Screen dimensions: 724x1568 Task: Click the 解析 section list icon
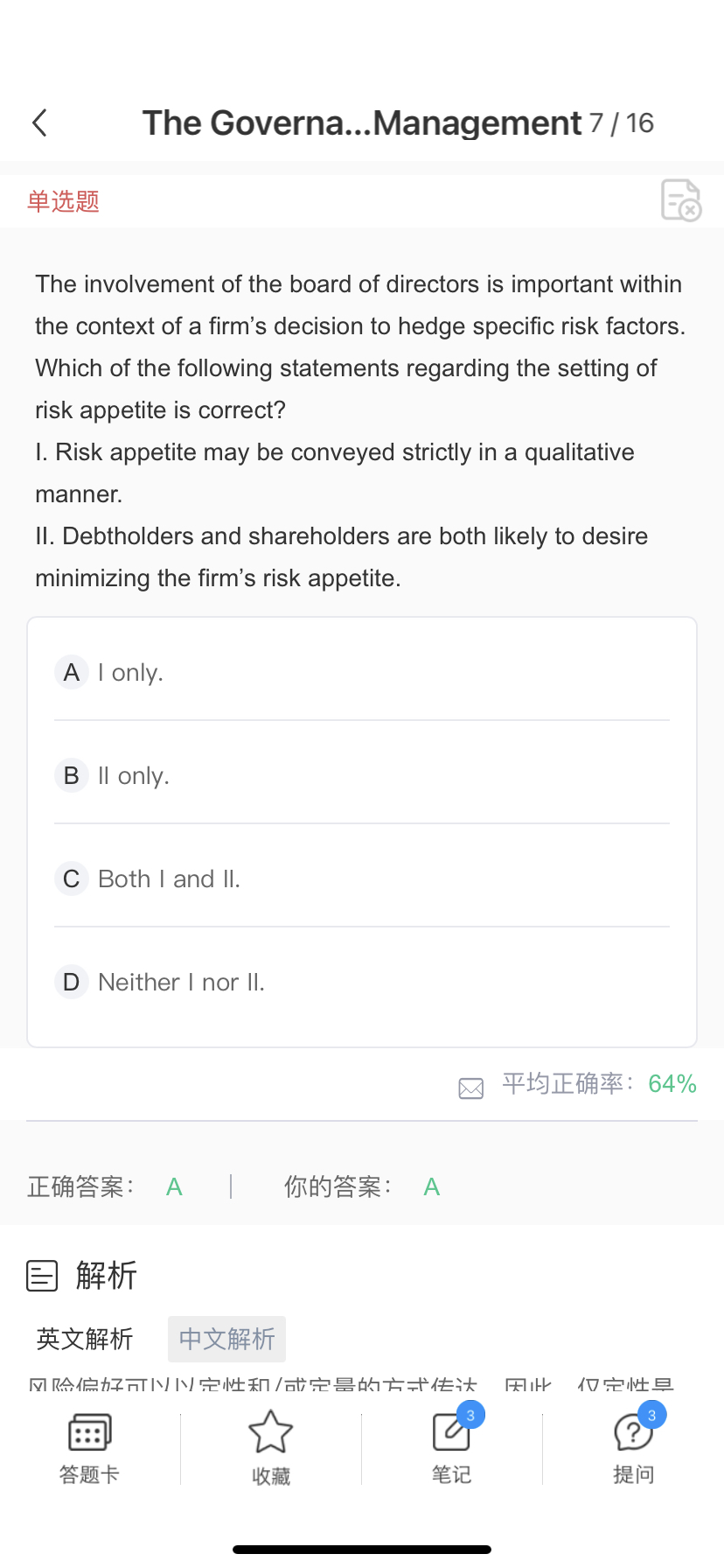42,1276
